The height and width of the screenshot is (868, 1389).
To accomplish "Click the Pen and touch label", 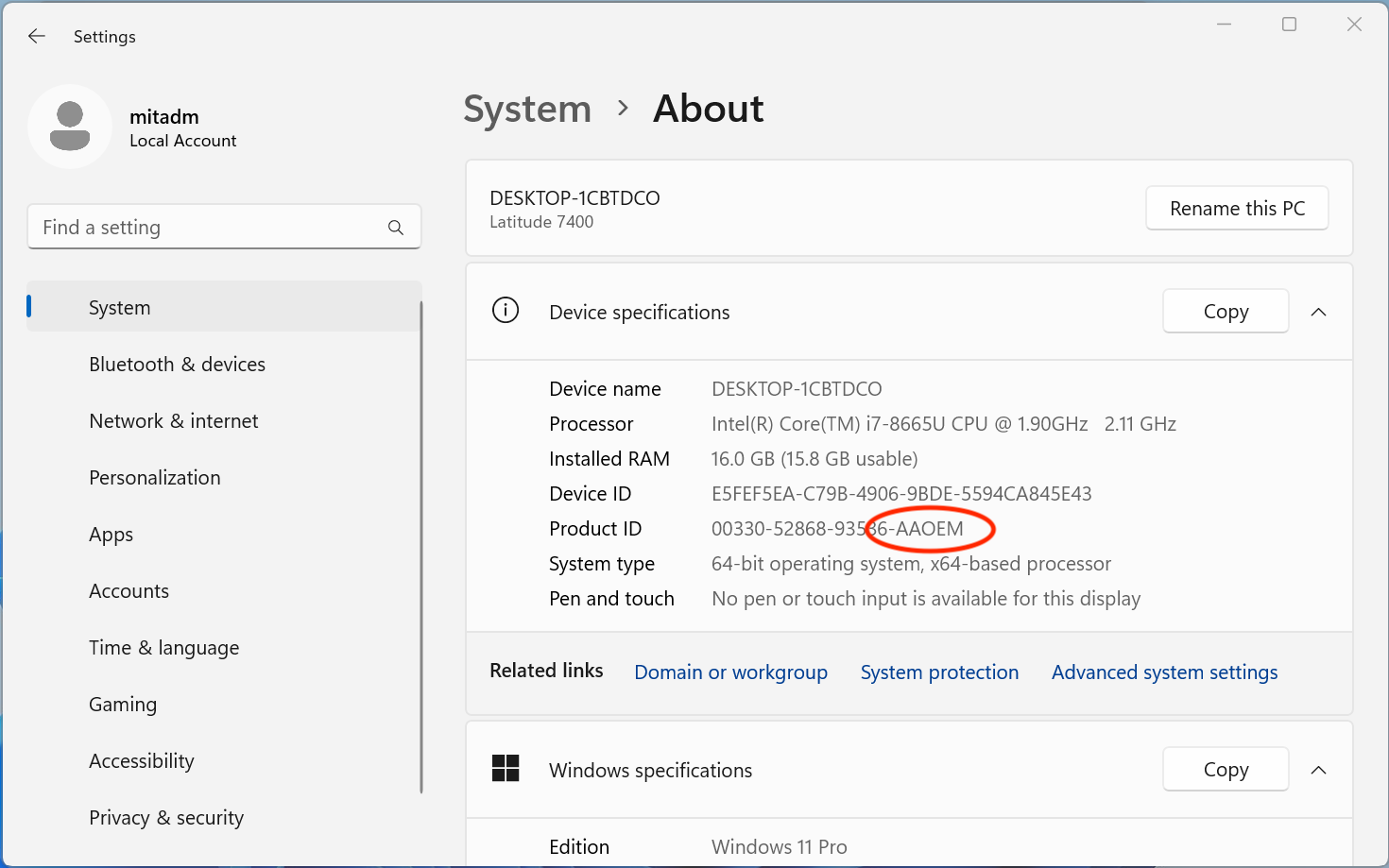I will point(611,599).
